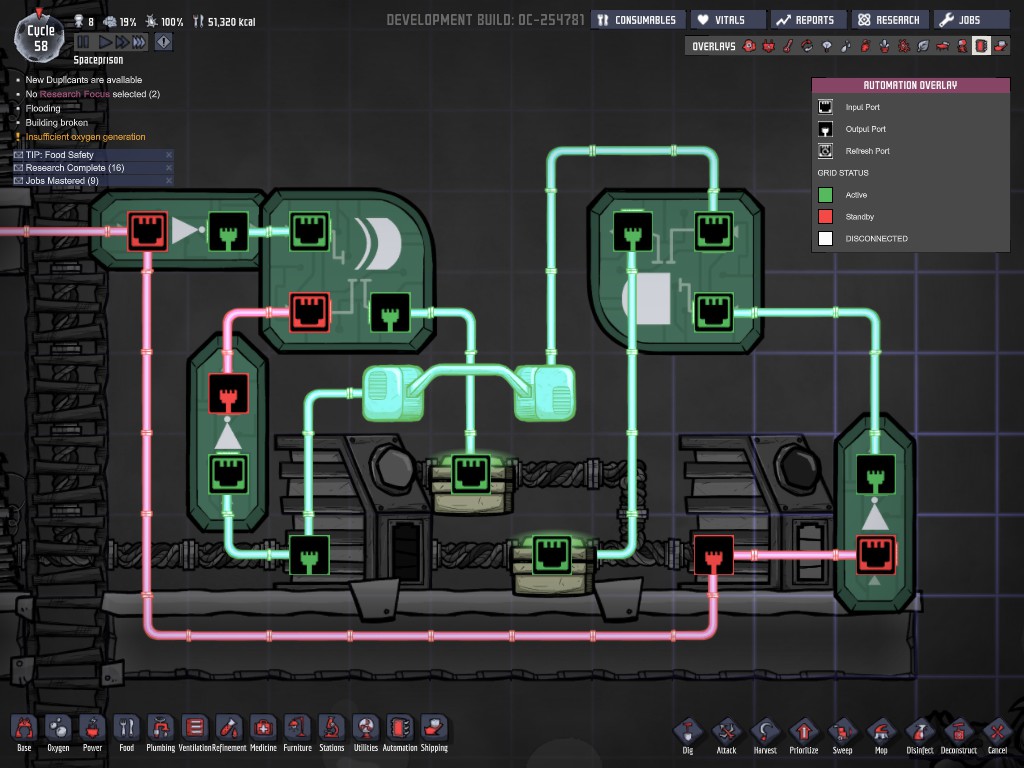Open the Research screen
The image size is (1024, 768).
pos(888,20)
